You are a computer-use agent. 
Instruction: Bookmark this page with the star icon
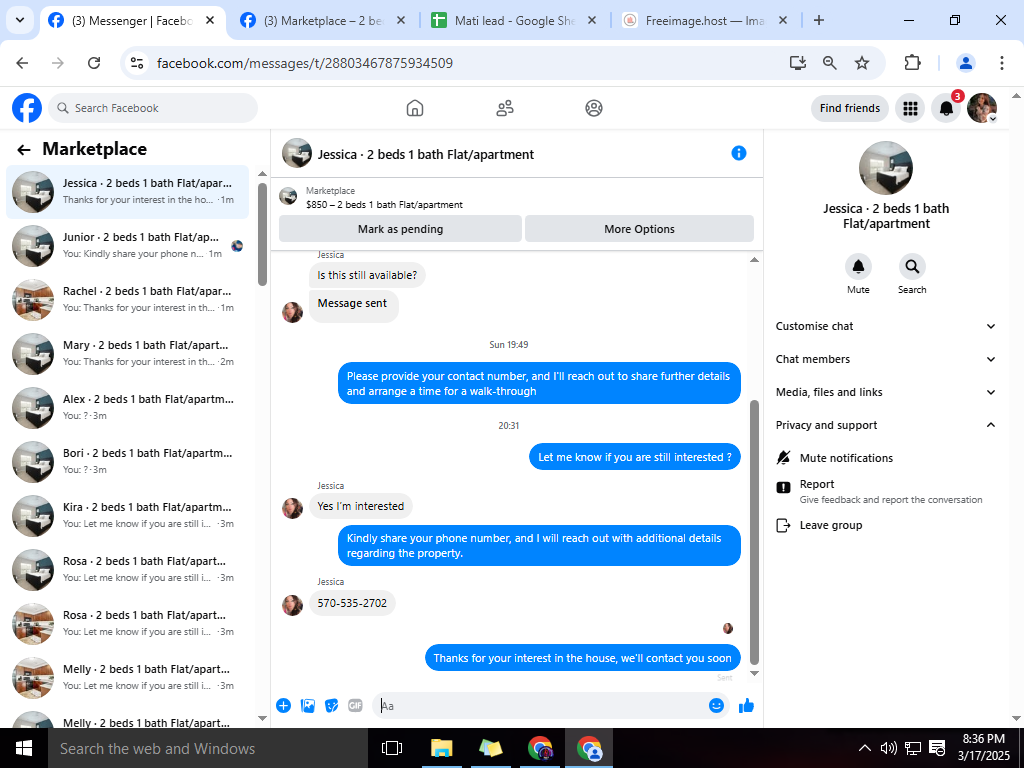click(x=862, y=63)
